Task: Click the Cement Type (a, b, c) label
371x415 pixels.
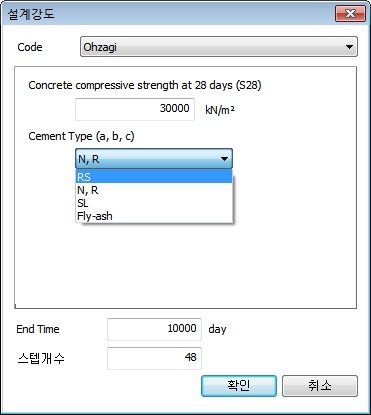Action: pos(81,136)
